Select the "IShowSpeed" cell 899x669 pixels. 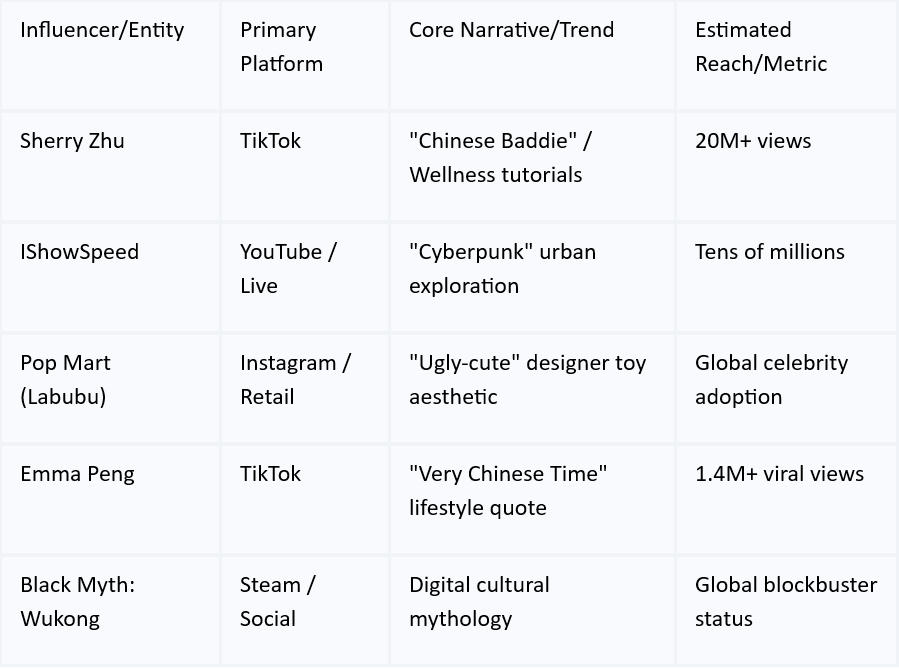pyautogui.click(x=79, y=252)
